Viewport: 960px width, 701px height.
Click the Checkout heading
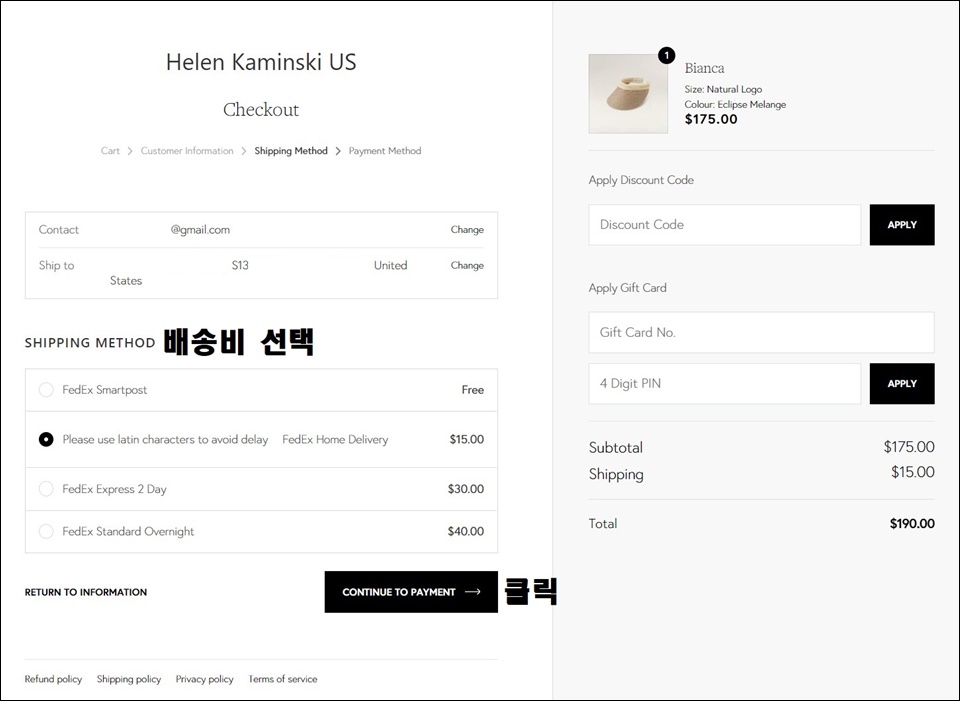coord(261,110)
